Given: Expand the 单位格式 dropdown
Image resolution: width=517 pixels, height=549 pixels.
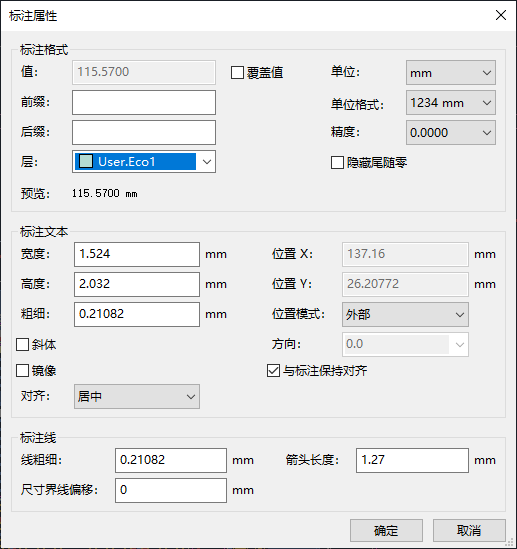Looking at the screenshot, I should [451, 103].
